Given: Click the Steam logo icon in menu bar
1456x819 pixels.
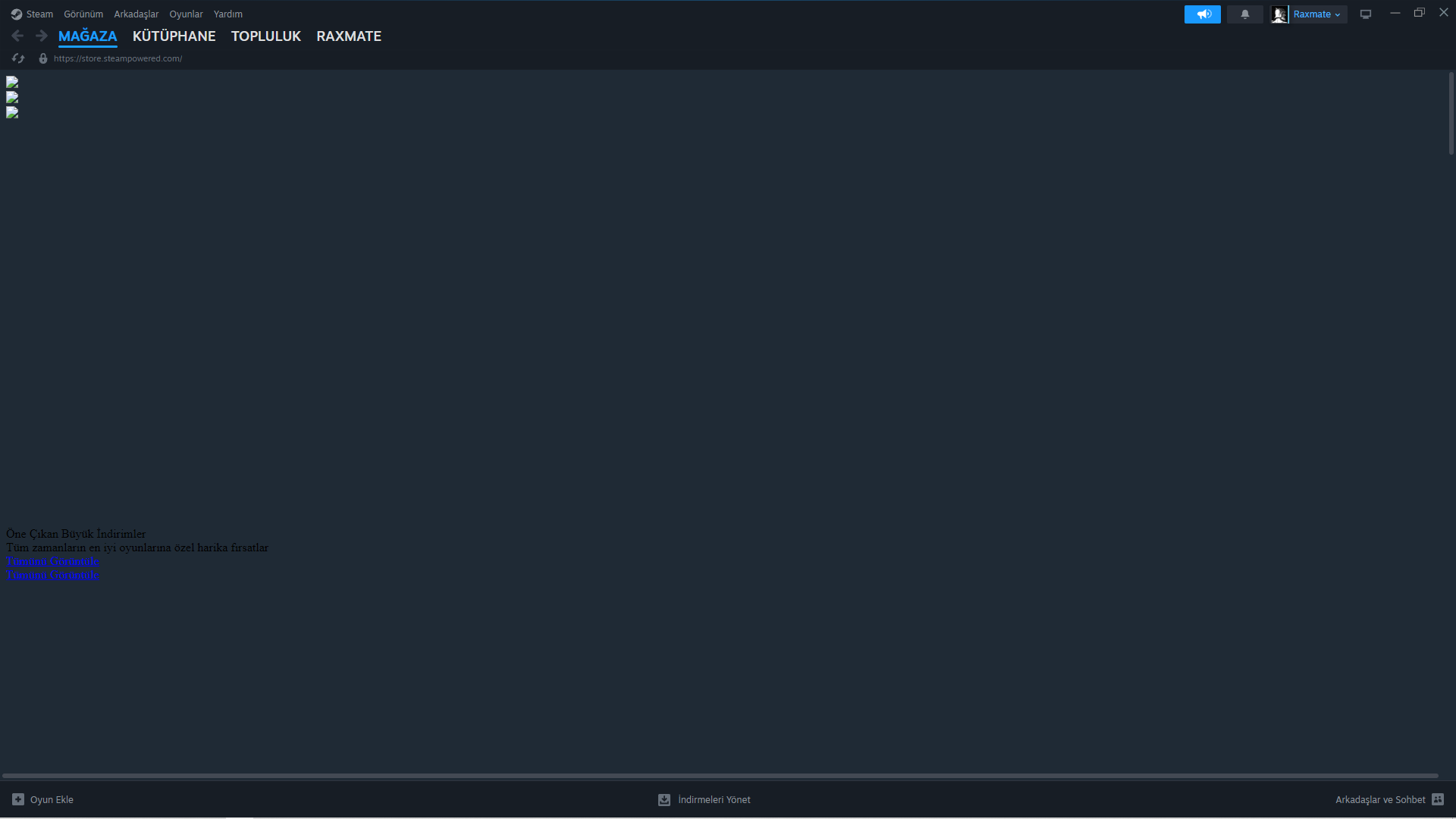Looking at the screenshot, I should pyautogui.click(x=17, y=14).
